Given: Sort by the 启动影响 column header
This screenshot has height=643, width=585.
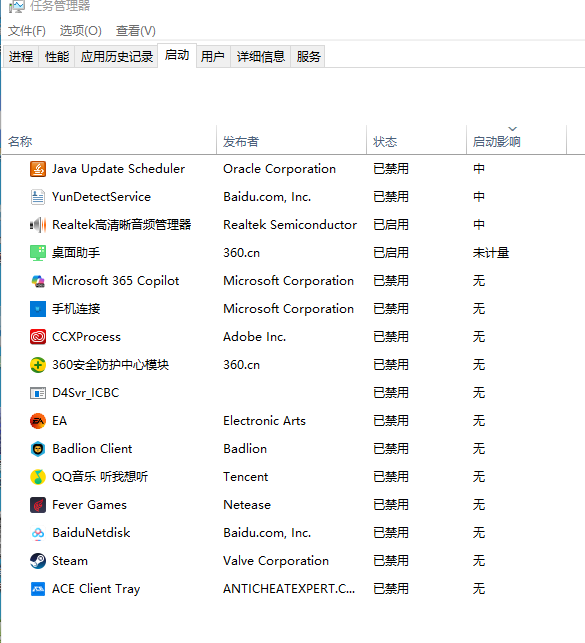Looking at the screenshot, I should pyautogui.click(x=517, y=140).
